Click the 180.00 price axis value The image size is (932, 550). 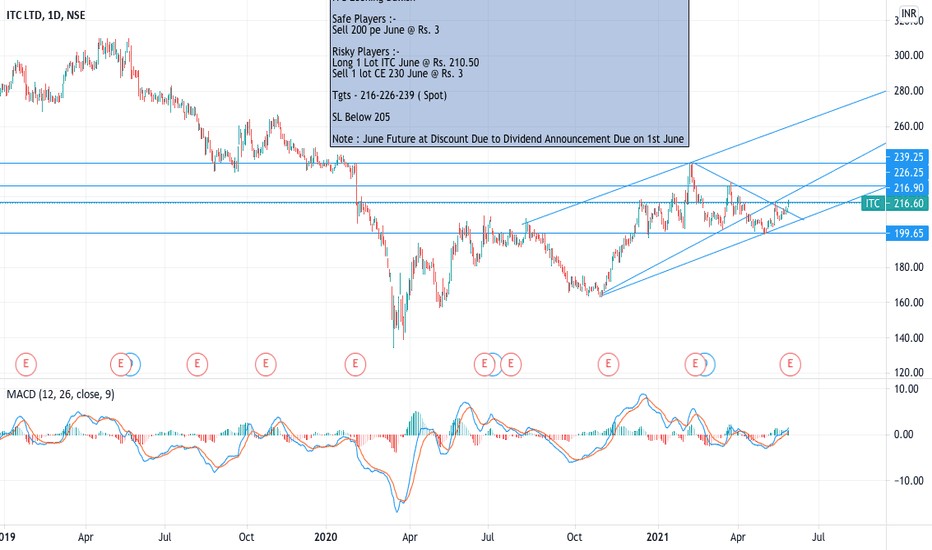[909, 267]
